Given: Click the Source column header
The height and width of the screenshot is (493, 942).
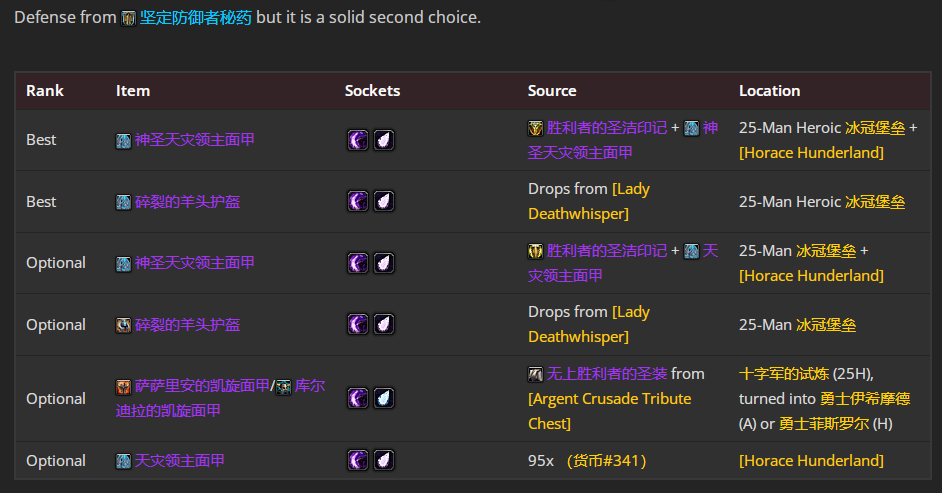Looking at the screenshot, I should pyautogui.click(x=552, y=91).
